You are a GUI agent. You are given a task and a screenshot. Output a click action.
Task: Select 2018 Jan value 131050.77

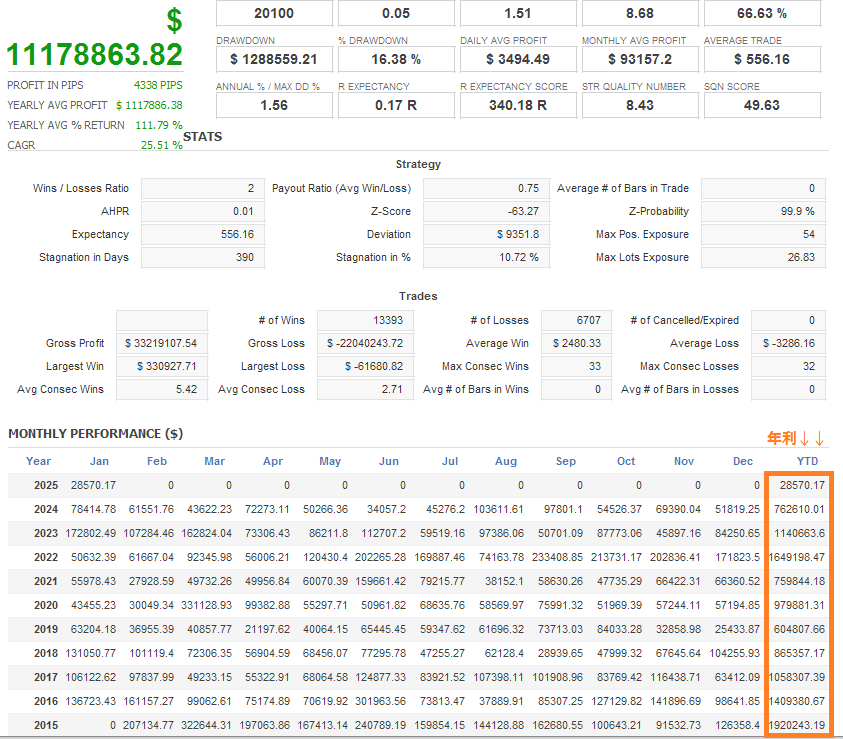click(x=91, y=654)
